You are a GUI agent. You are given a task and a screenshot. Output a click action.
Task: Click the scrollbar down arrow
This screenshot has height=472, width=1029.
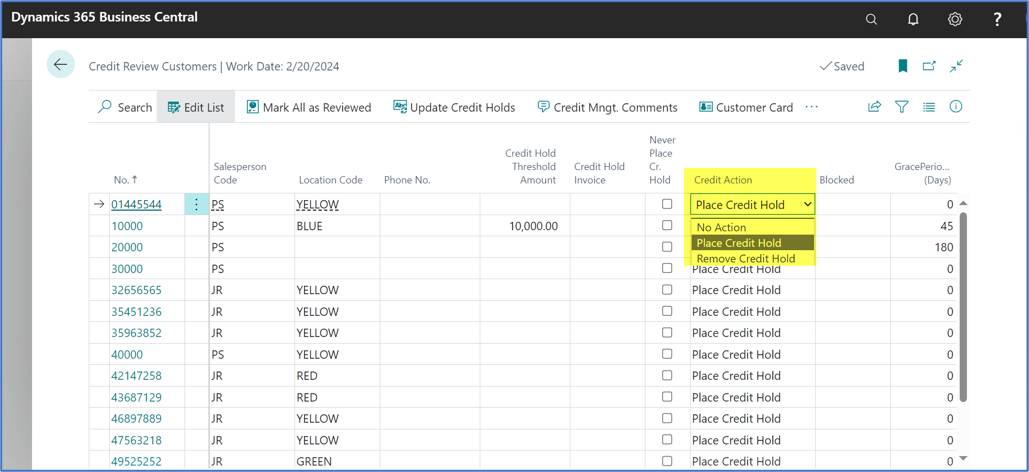coord(963,458)
